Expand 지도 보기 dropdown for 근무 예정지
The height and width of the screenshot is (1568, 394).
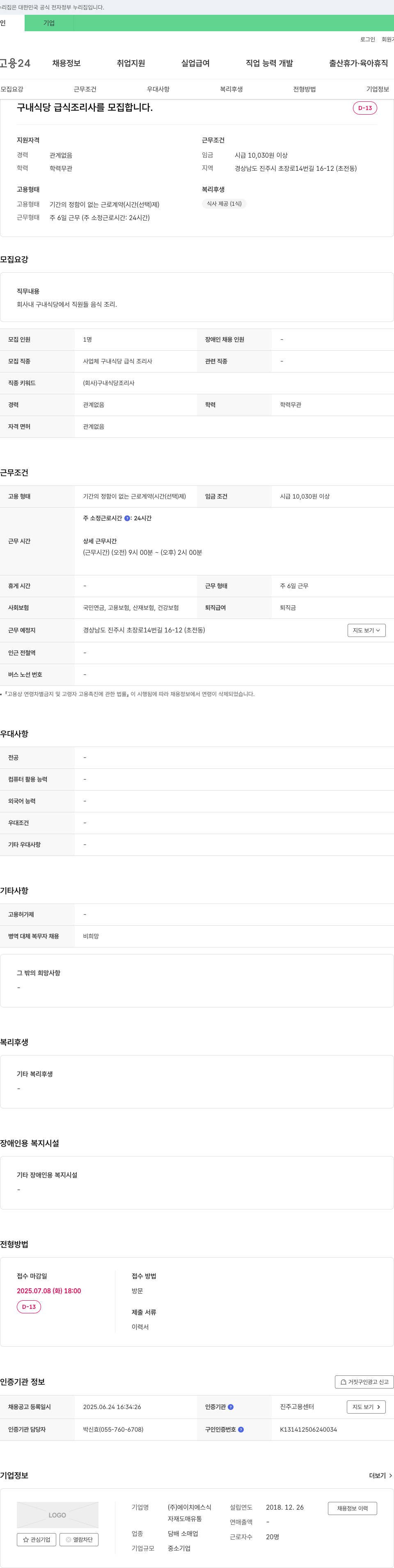pyautogui.click(x=367, y=630)
